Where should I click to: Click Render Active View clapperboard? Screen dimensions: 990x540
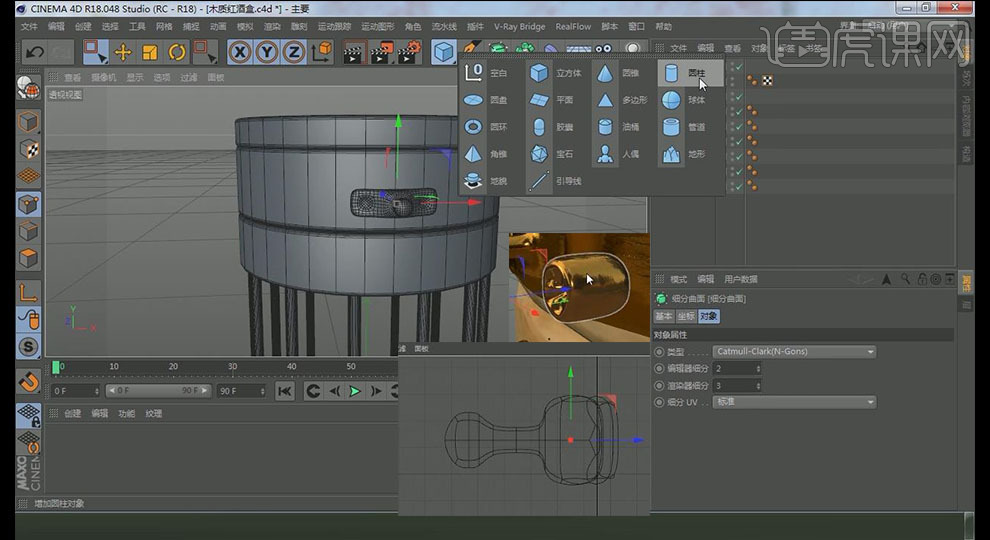pos(354,52)
